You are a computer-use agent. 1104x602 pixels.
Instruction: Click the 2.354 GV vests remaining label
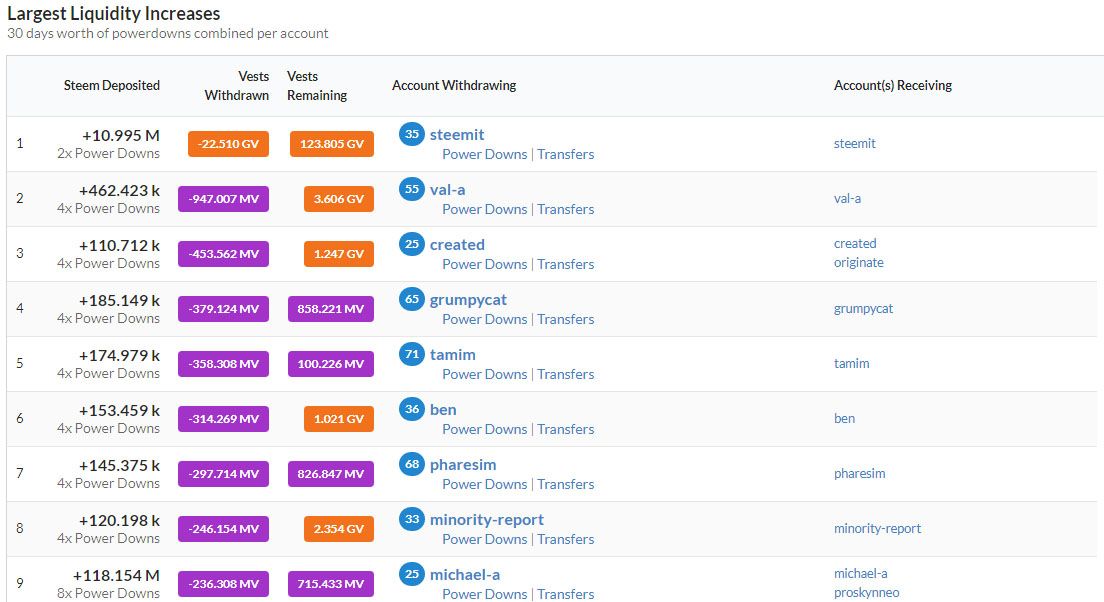(x=339, y=529)
